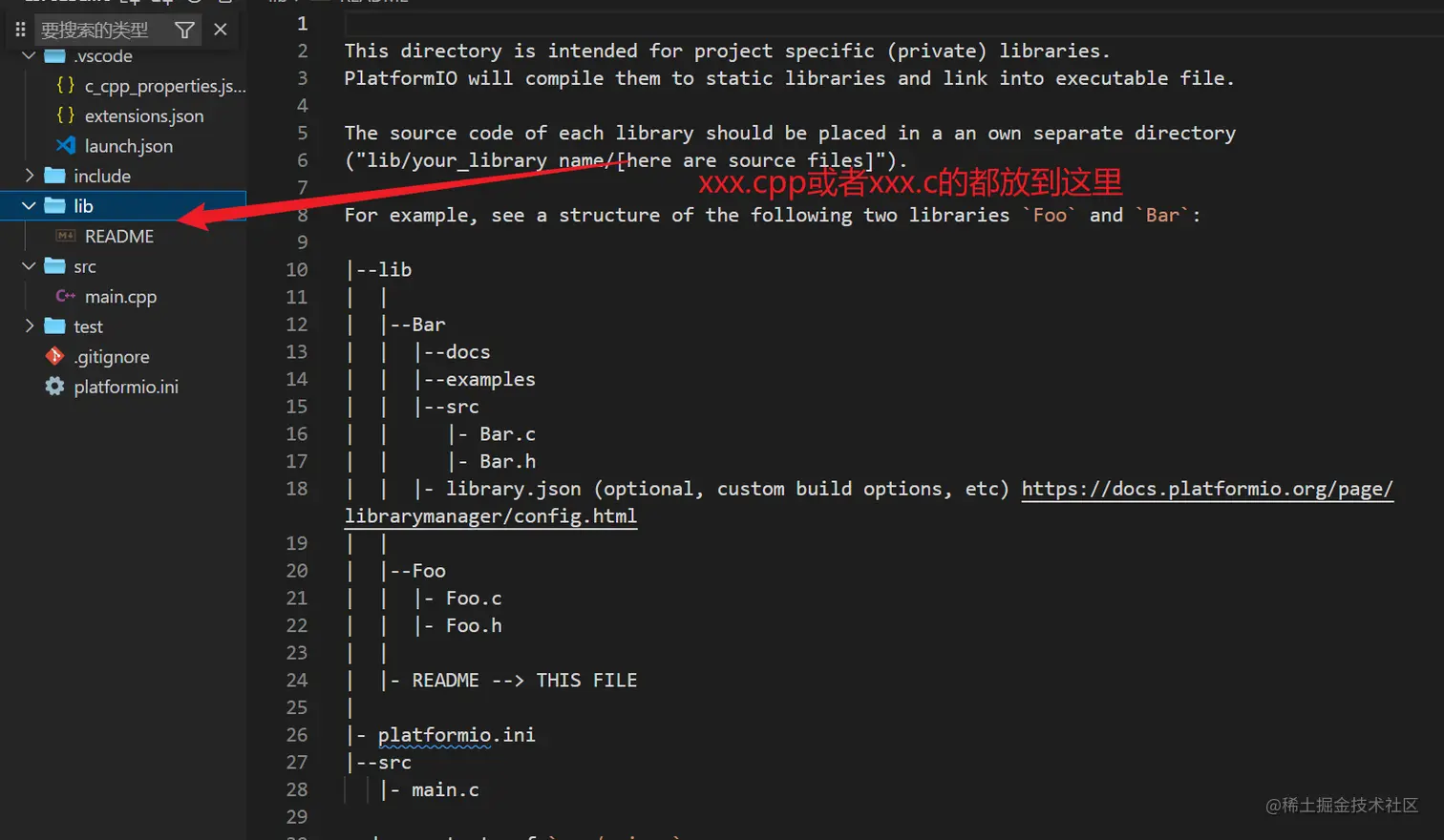Click the filter funnel icon in search box
1444x840 pixels.
point(184,31)
